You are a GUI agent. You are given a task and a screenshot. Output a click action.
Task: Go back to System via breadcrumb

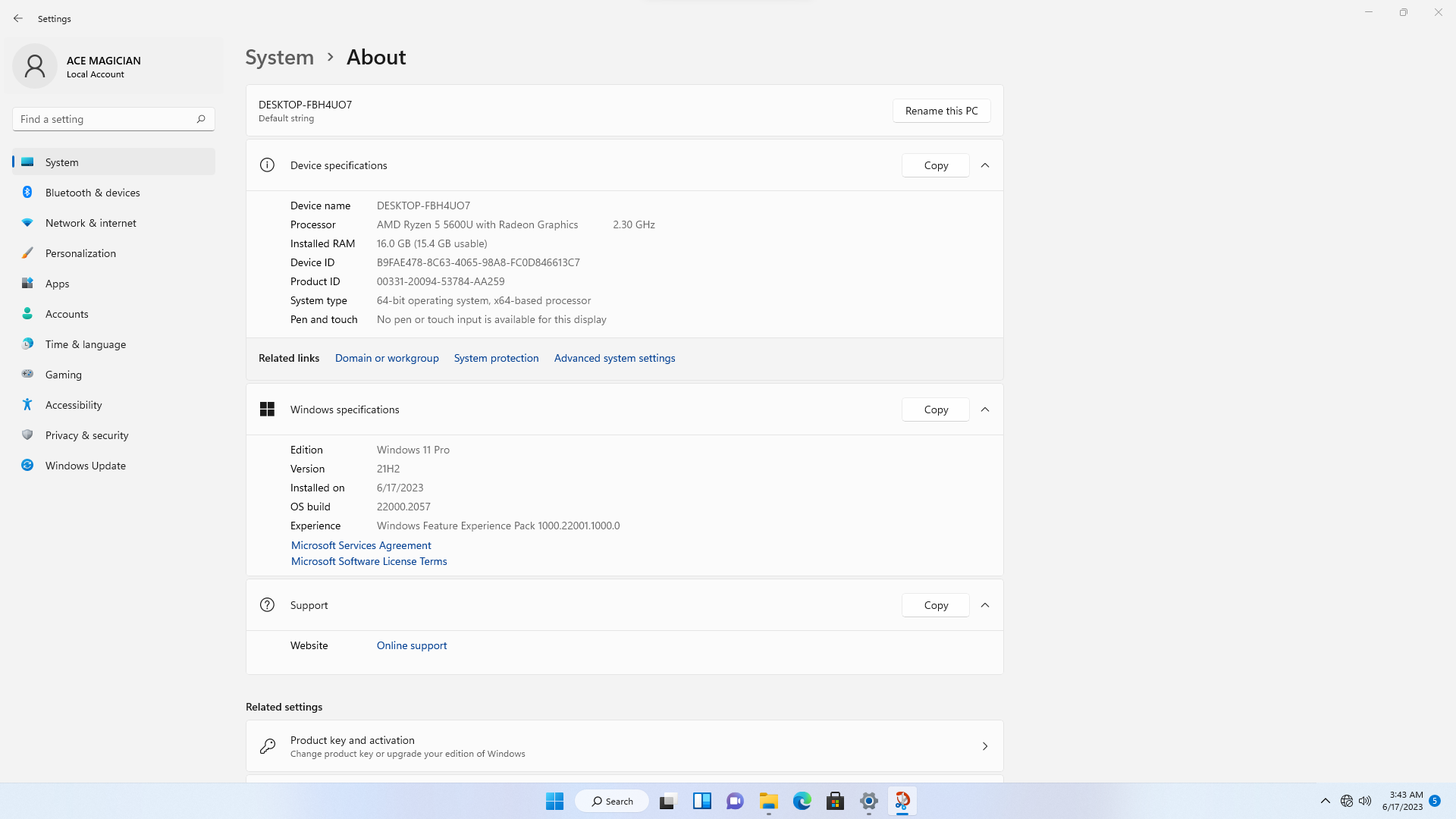click(279, 58)
